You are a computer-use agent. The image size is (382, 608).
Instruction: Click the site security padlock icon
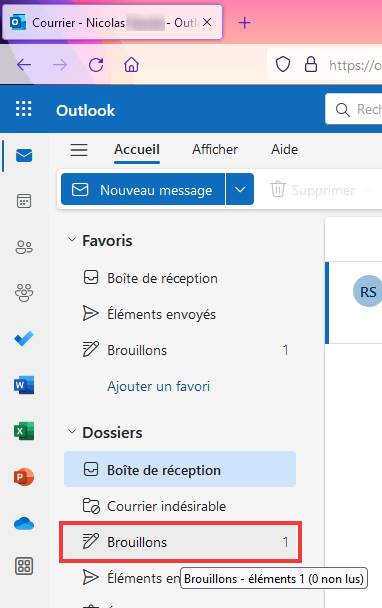(311, 64)
